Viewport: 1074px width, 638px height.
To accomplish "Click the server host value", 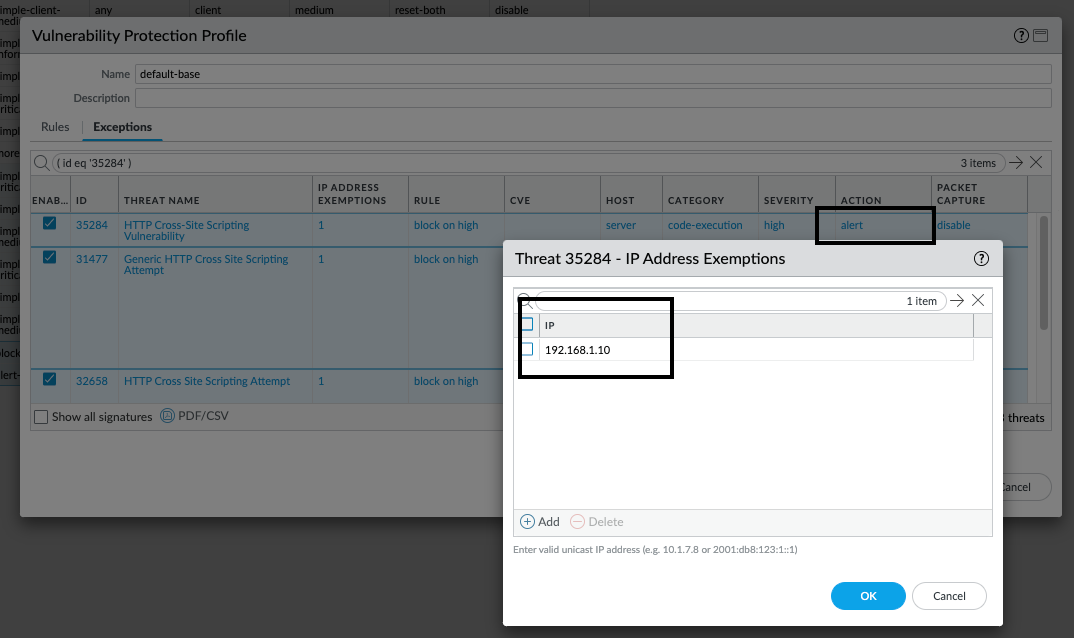I will click(x=621, y=225).
